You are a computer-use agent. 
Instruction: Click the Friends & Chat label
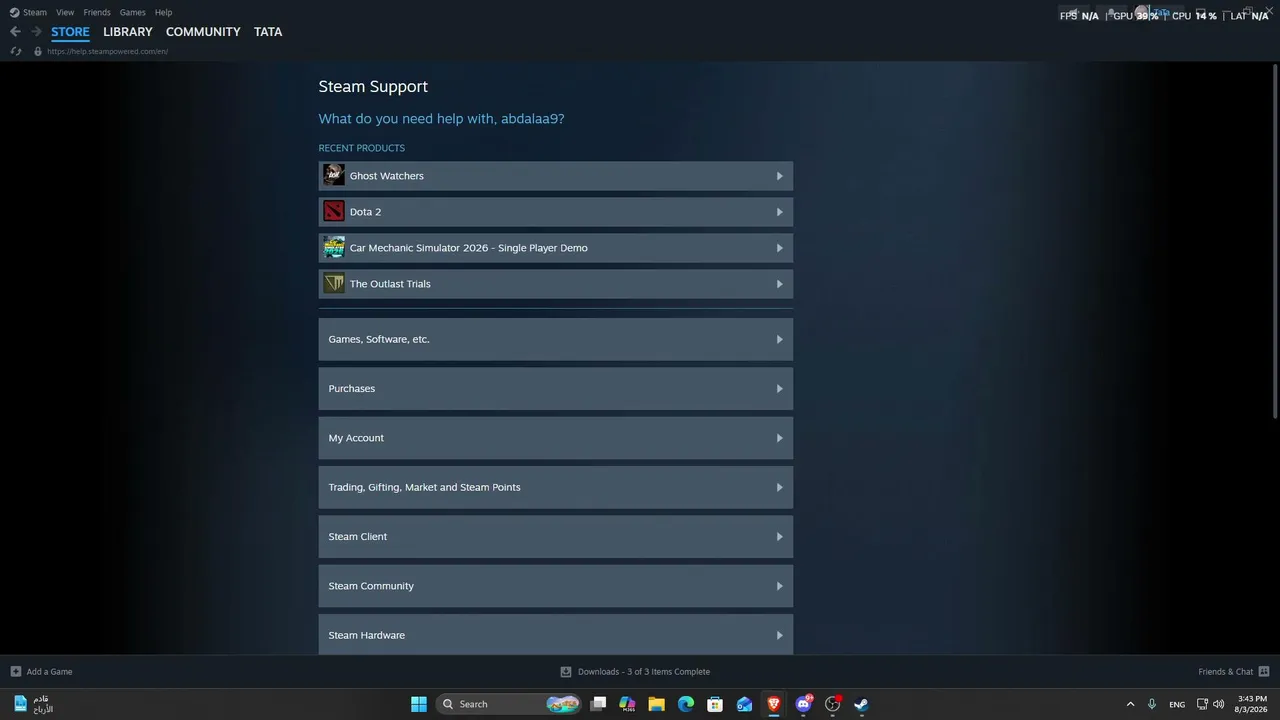coord(1225,672)
